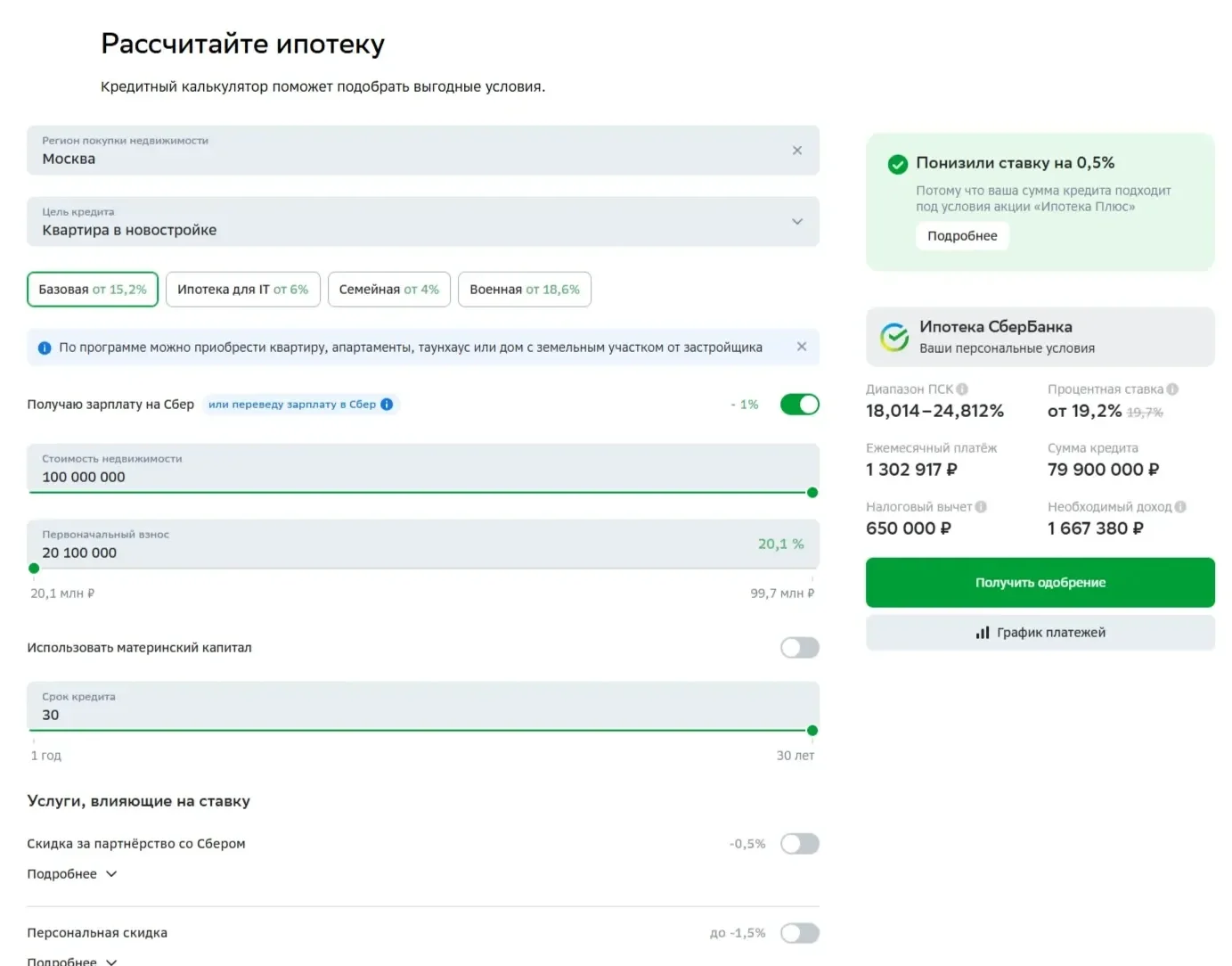Click the Регион покупки недвижимости field

pos(423,151)
